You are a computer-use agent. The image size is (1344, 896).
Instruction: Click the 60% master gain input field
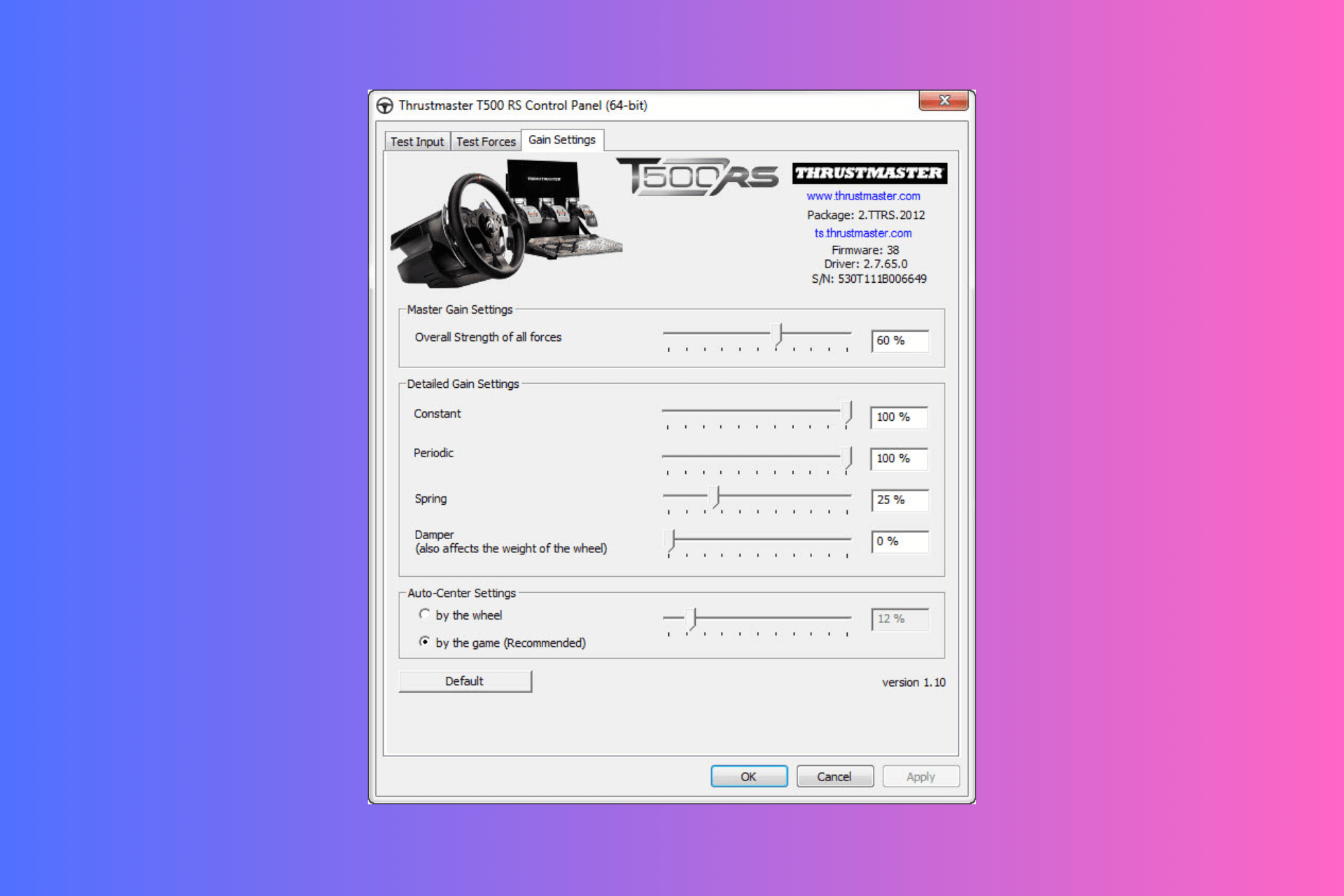pyautogui.click(x=899, y=341)
